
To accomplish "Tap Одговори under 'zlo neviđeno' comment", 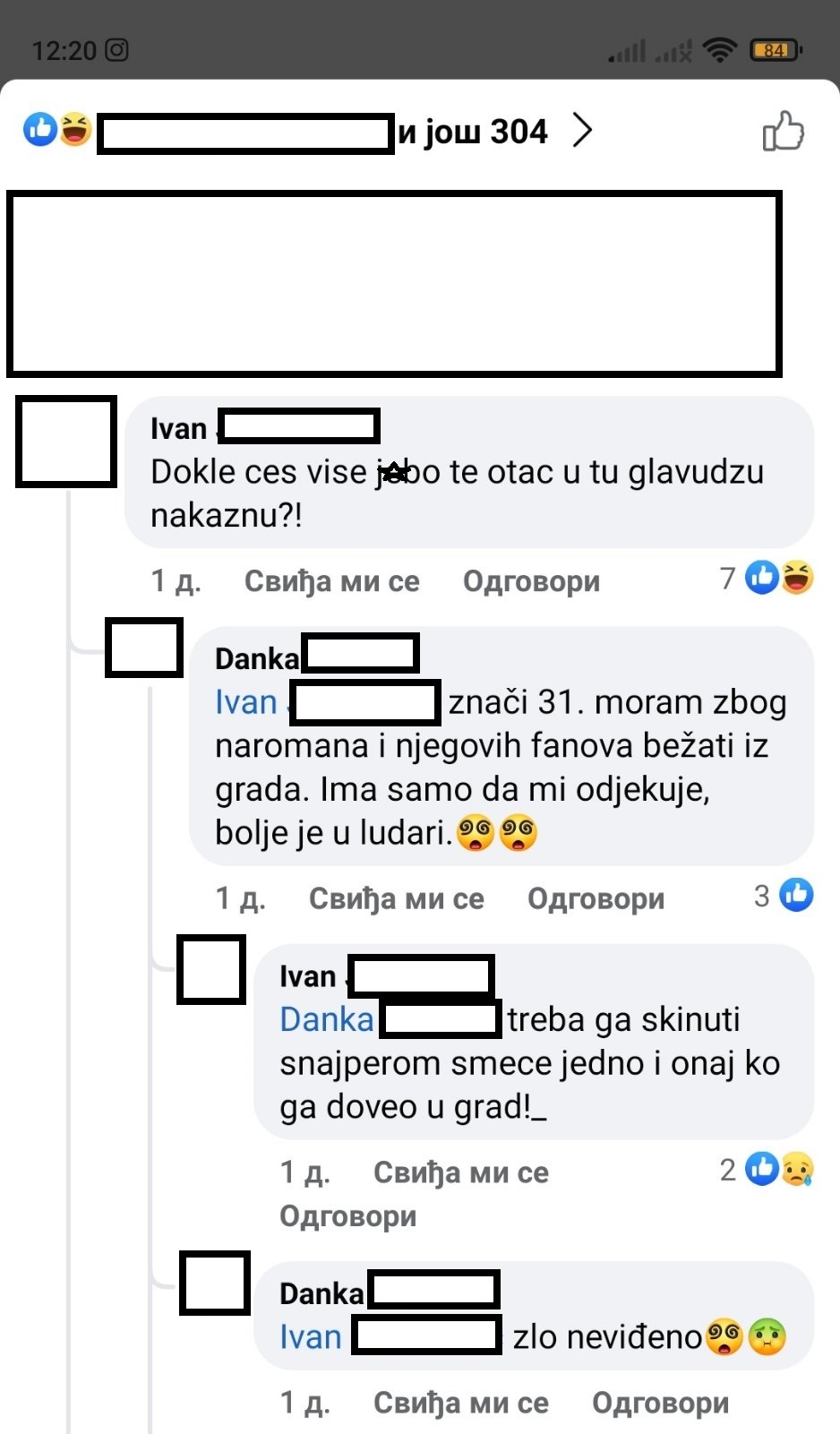I will [x=660, y=1403].
